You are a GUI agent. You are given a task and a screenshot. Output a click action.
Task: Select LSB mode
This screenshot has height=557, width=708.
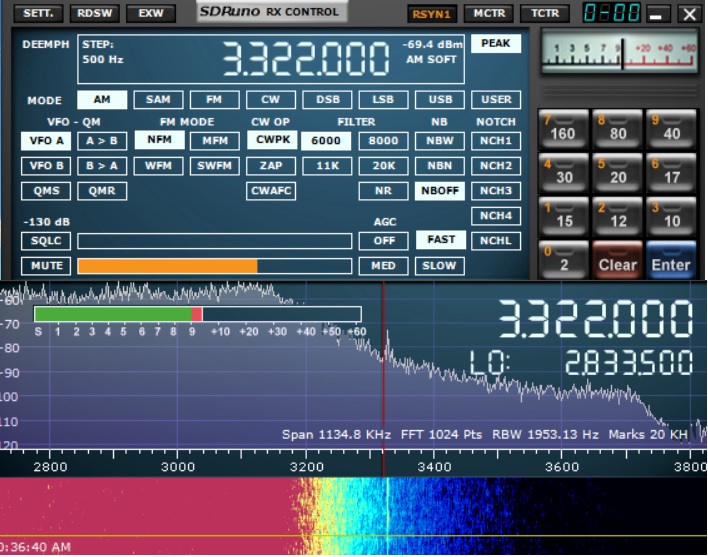pyautogui.click(x=383, y=99)
